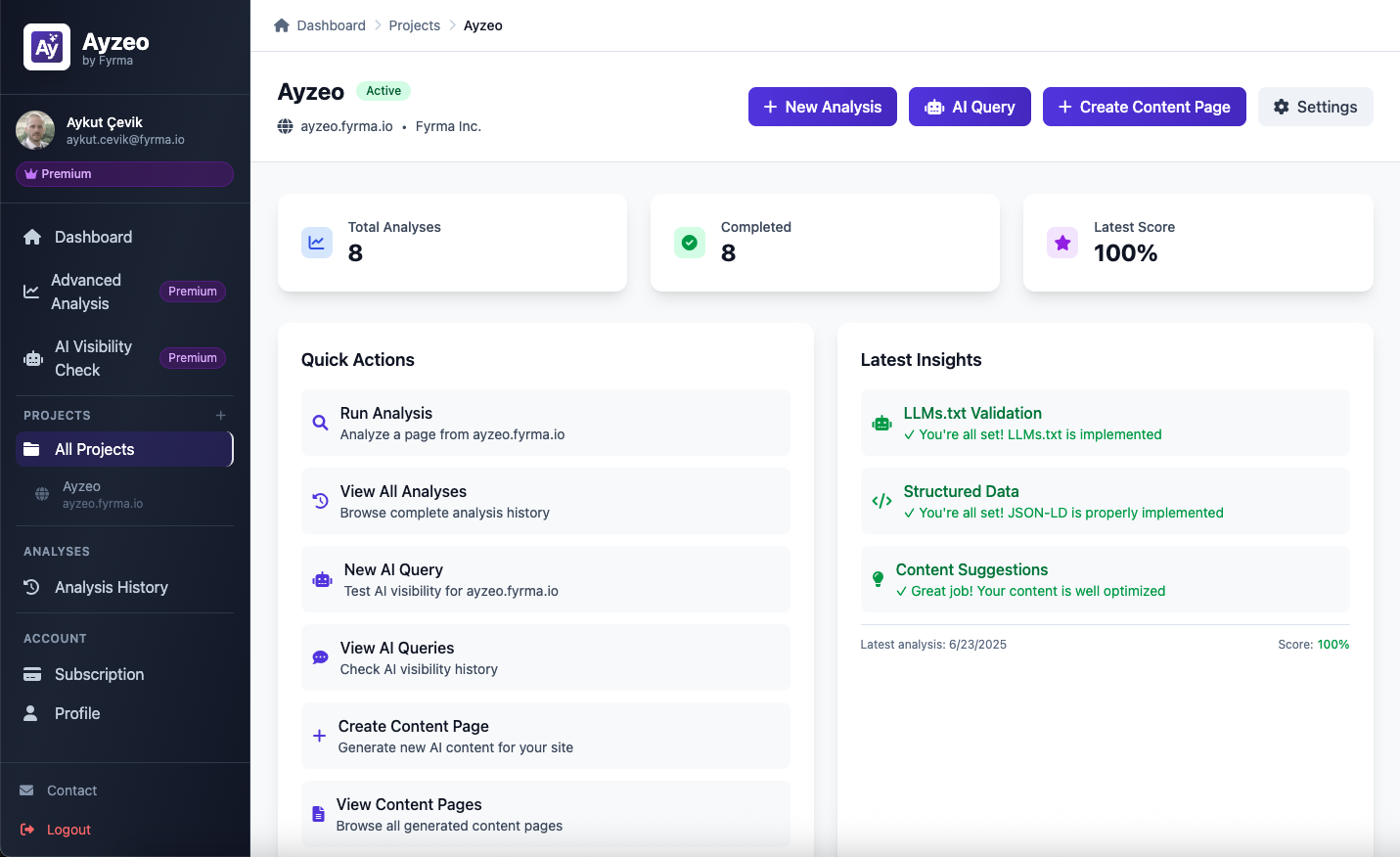The width and height of the screenshot is (1400, 857).
Task: Open View Content Pages quick action
Action: [x=546, y=814]
